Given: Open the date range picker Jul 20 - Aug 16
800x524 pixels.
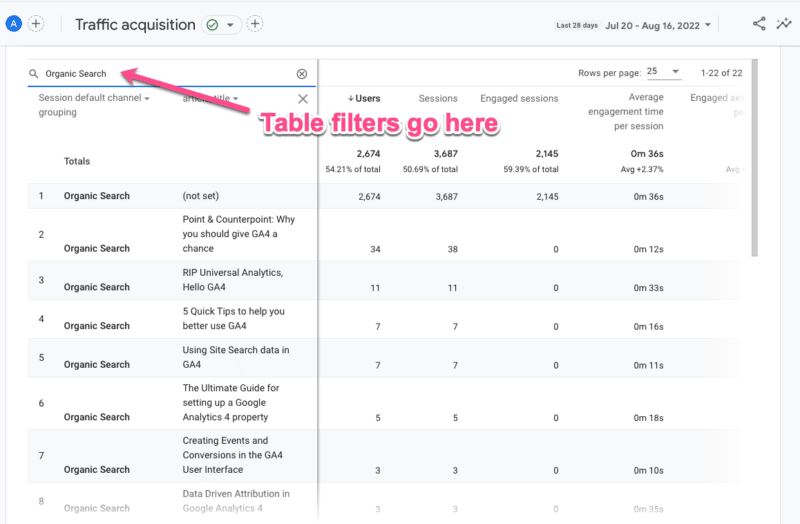Looking at the screenshot, I should click(659, 25).
